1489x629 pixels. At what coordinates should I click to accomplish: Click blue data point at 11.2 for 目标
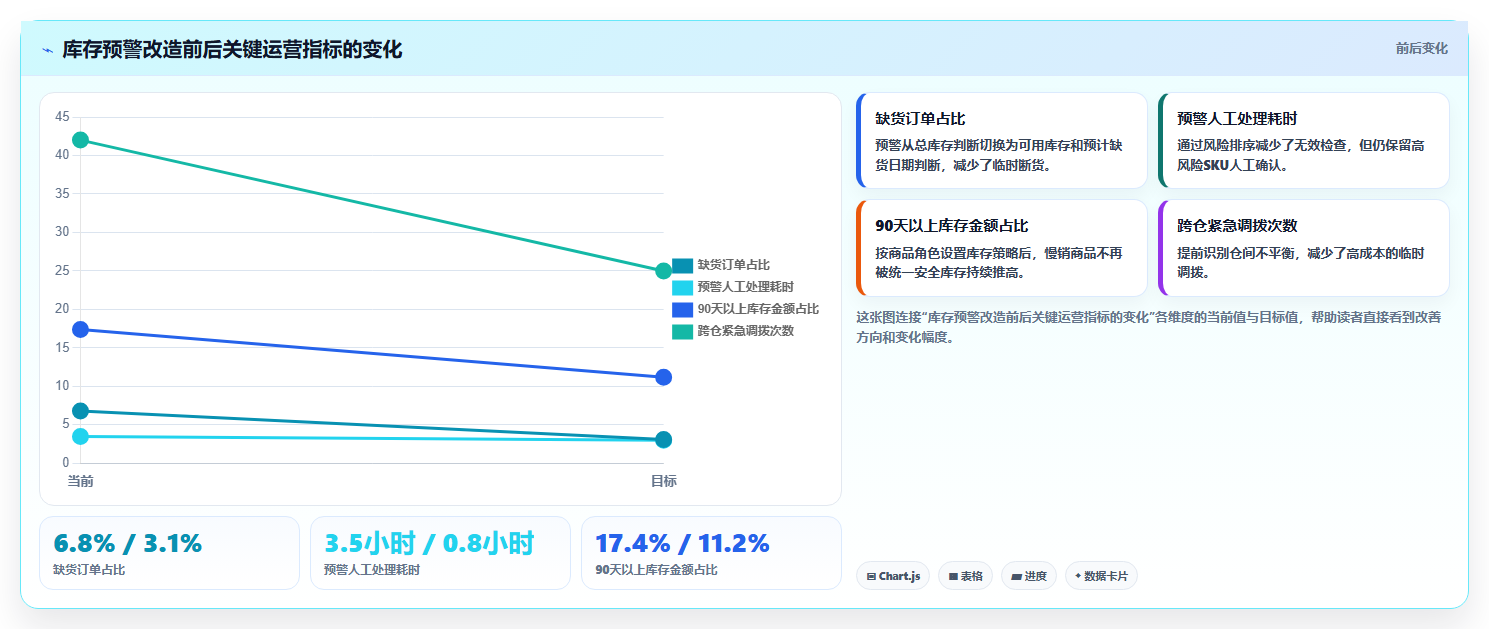(663, 377)
